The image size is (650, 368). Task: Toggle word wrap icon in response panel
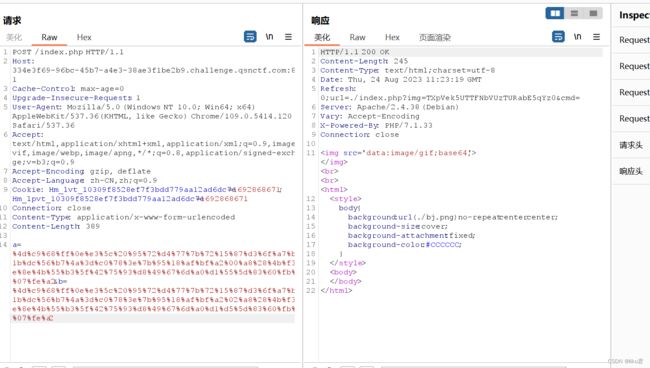tap(558, 37)
